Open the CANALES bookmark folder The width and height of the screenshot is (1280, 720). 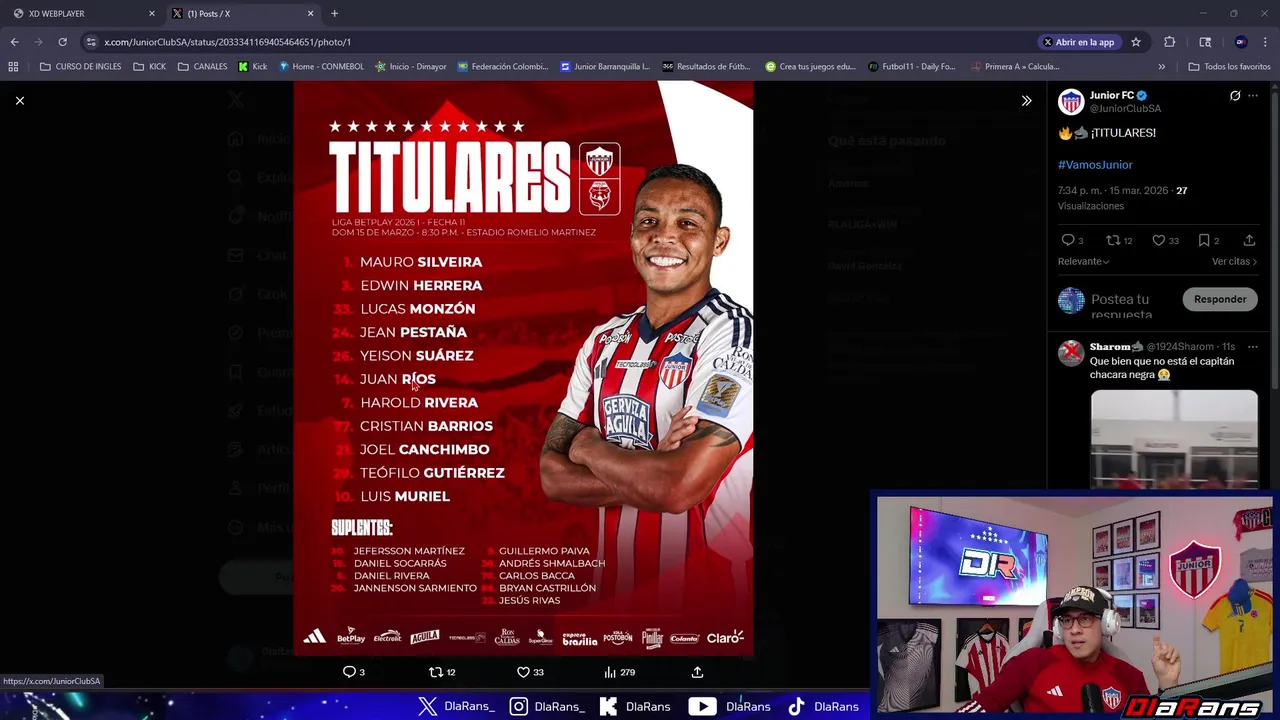202,67
